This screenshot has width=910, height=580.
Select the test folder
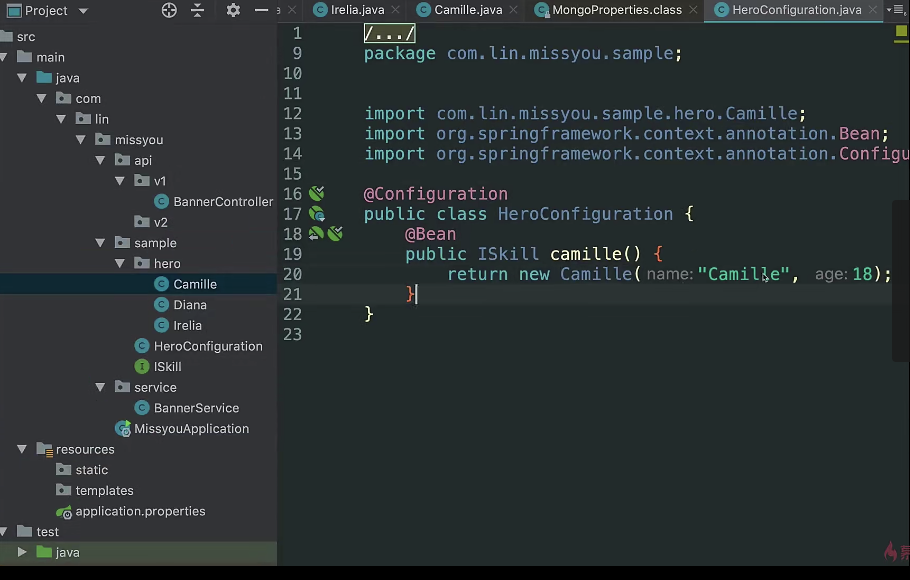coord(47,532)
